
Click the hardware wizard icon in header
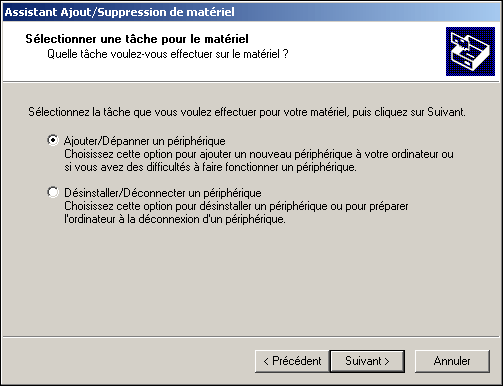[x=470, y=51]
